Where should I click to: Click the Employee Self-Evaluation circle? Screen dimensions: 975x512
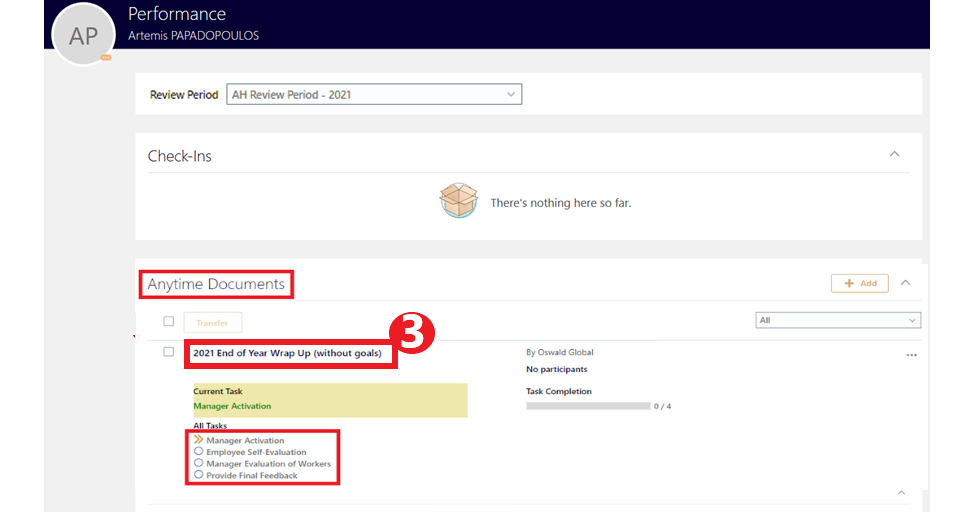pyautogui.click(x=198, y=451)
